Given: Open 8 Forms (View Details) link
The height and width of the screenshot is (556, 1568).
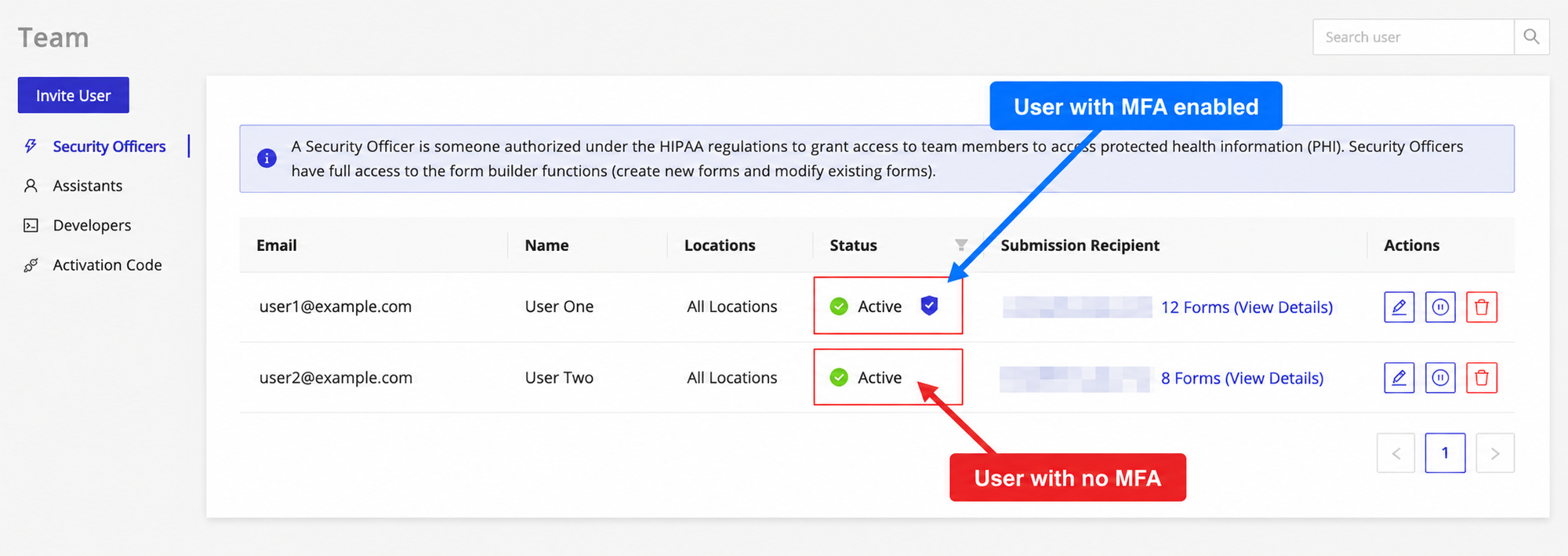Looking at the screenshot, I should click(1242, 378).
